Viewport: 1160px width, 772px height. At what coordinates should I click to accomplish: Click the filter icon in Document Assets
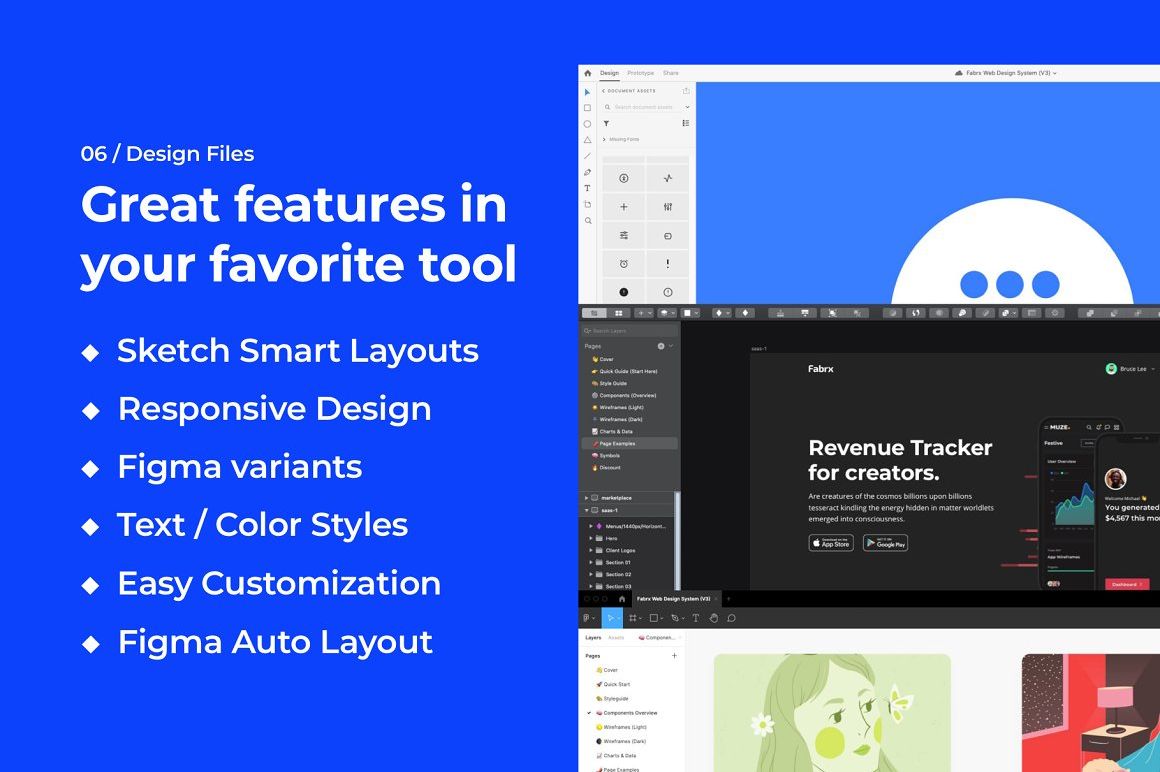tap(606, 123)
